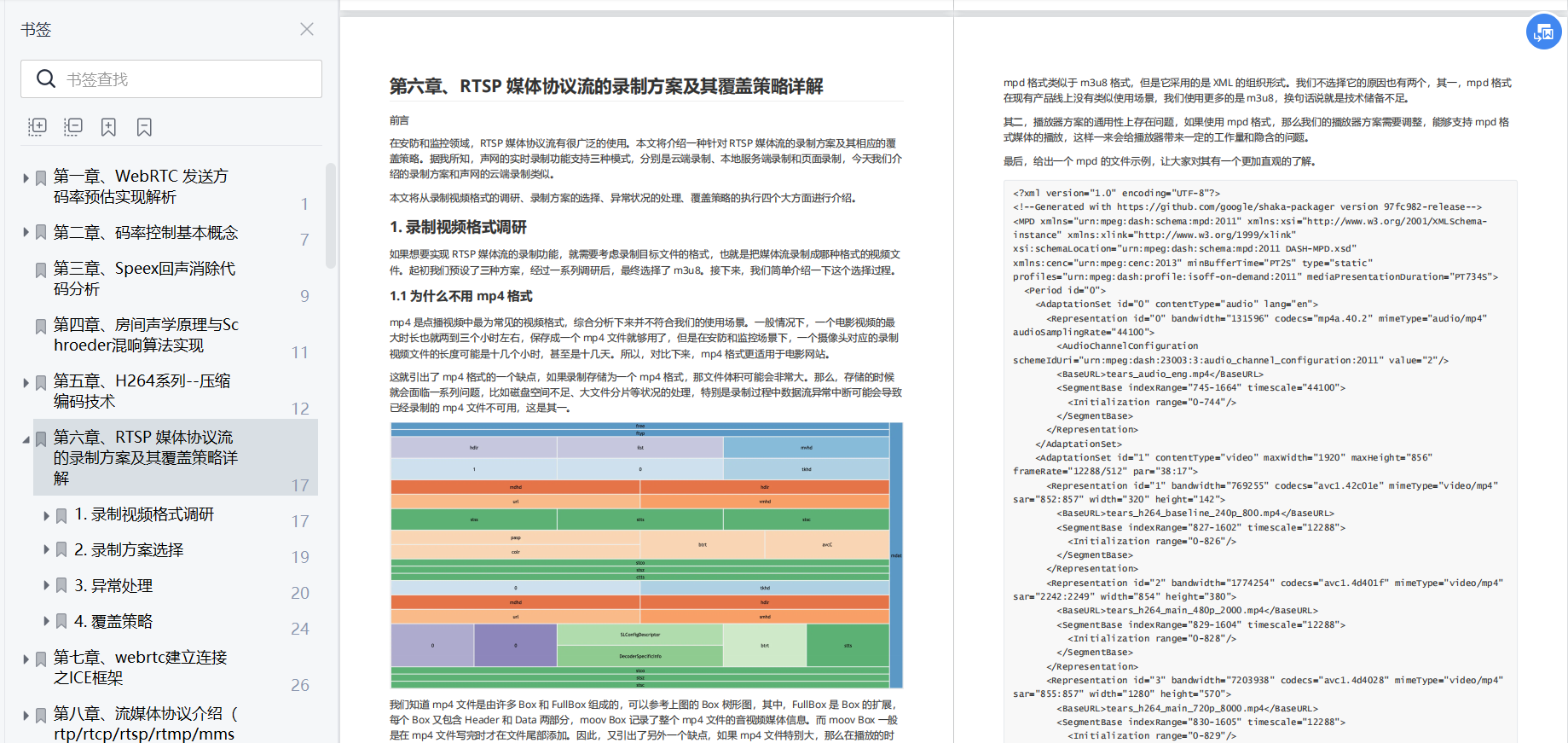Click bookmark flag icon beside 第五章
This screenshot has width=1568, height=743.
click(41, 383)
